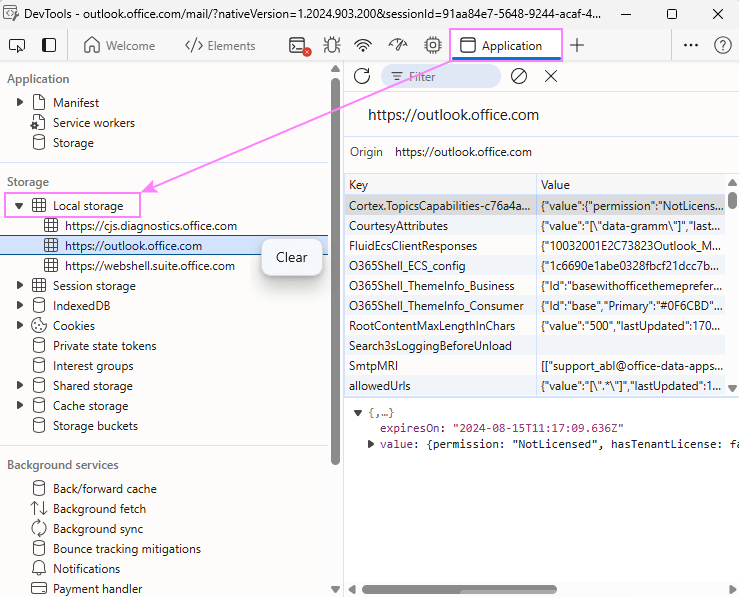The image size is (739, 597).
Task: Click the bottom horizontal scrollbar
Action: [460, 589]
